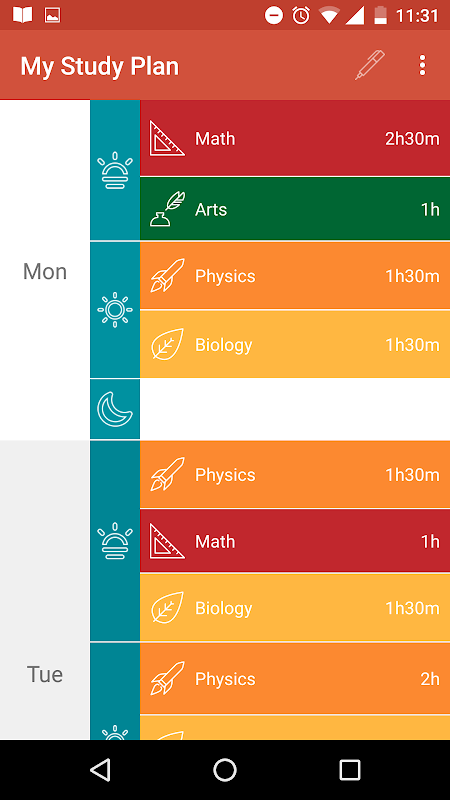Select the Mon day label
The image size is (450, 800).
[x=45, y=271]
